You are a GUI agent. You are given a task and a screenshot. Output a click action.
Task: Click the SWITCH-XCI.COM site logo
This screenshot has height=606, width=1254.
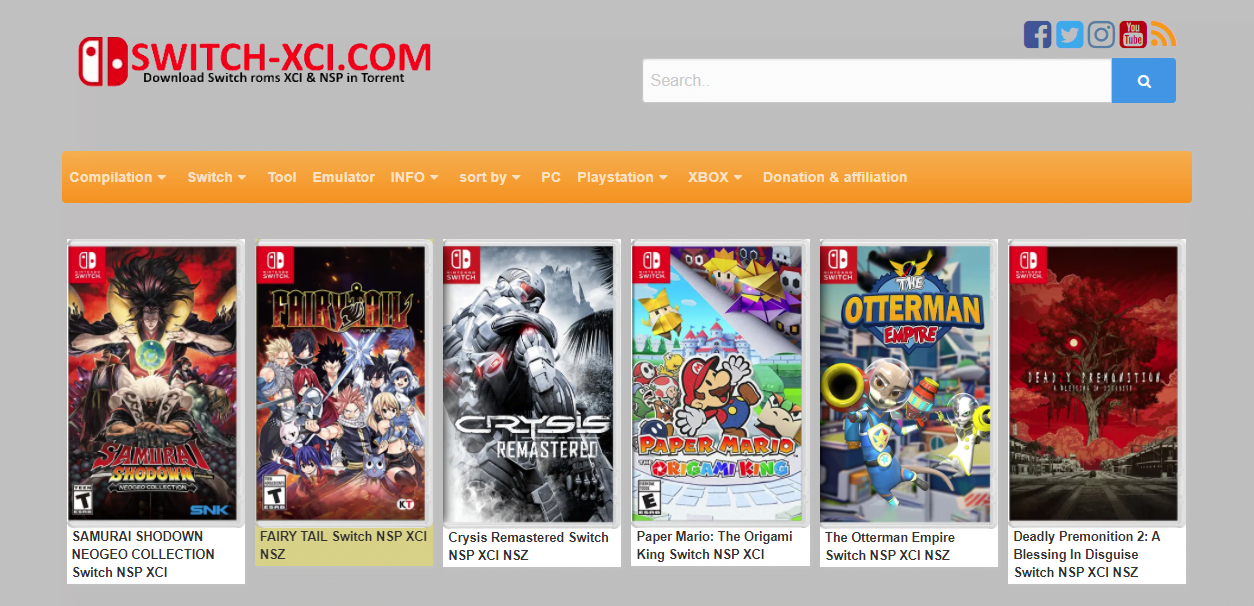255,62
